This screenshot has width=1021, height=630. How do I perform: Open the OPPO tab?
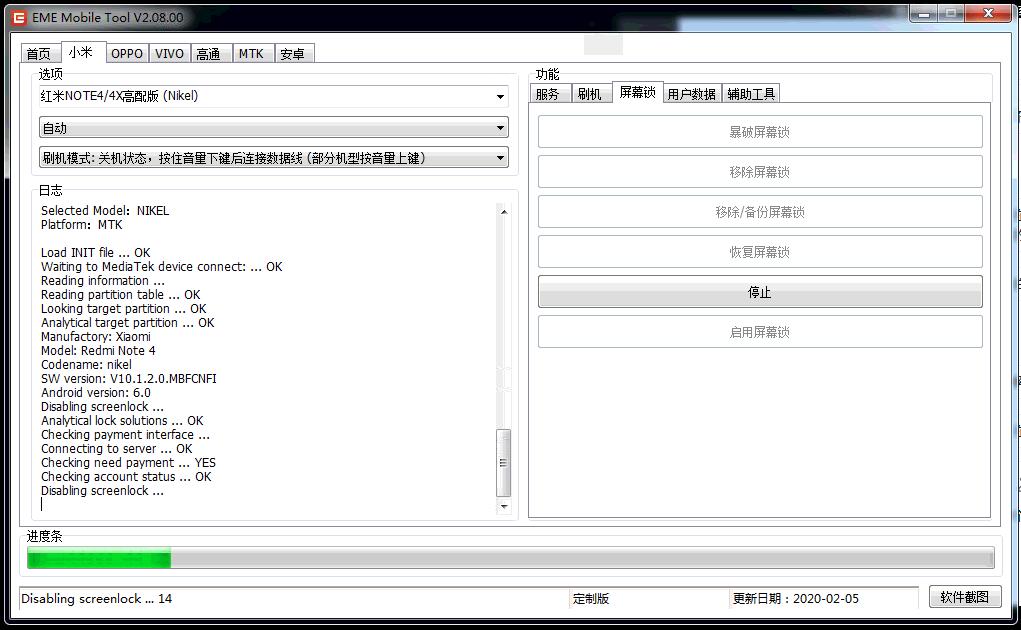(127, 53)
